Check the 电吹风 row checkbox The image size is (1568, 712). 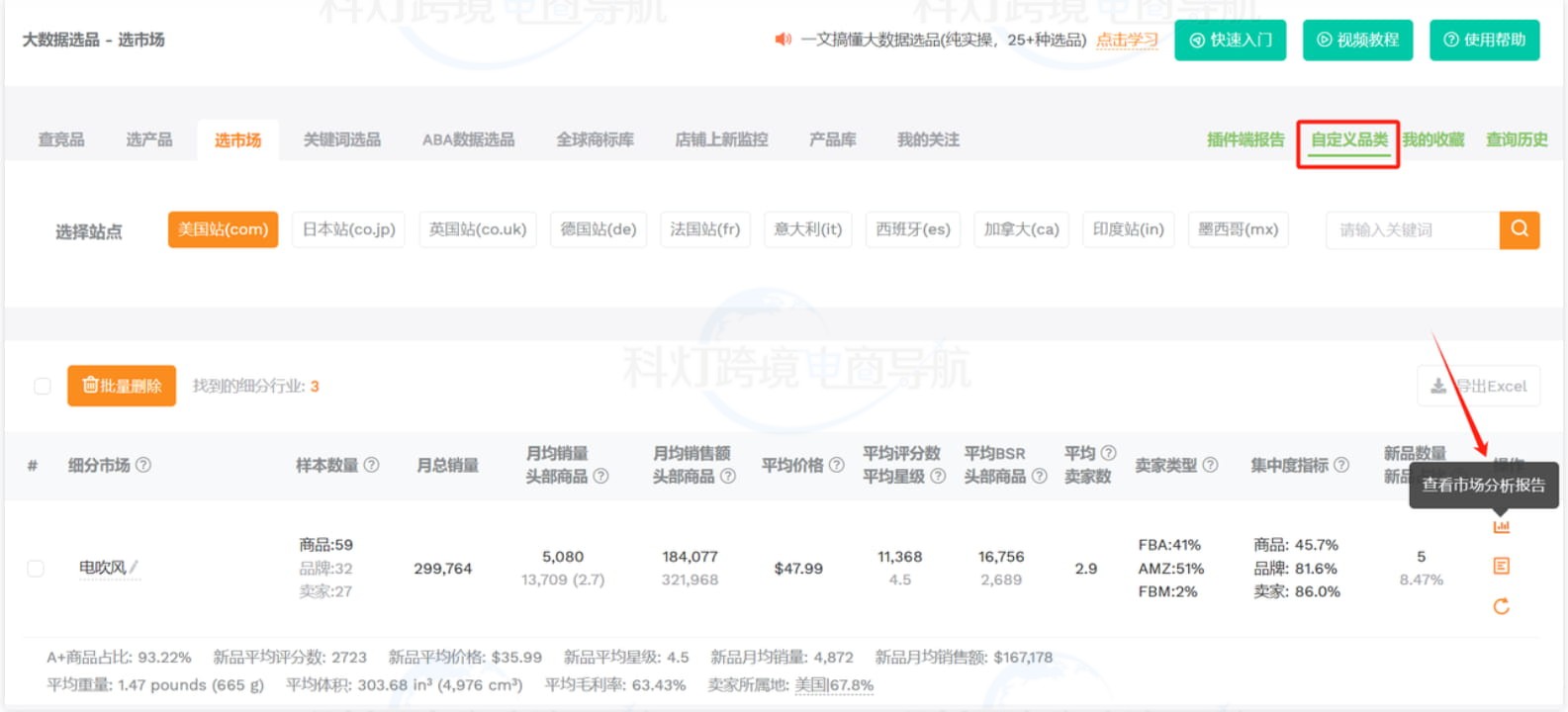tap(36, 569)
